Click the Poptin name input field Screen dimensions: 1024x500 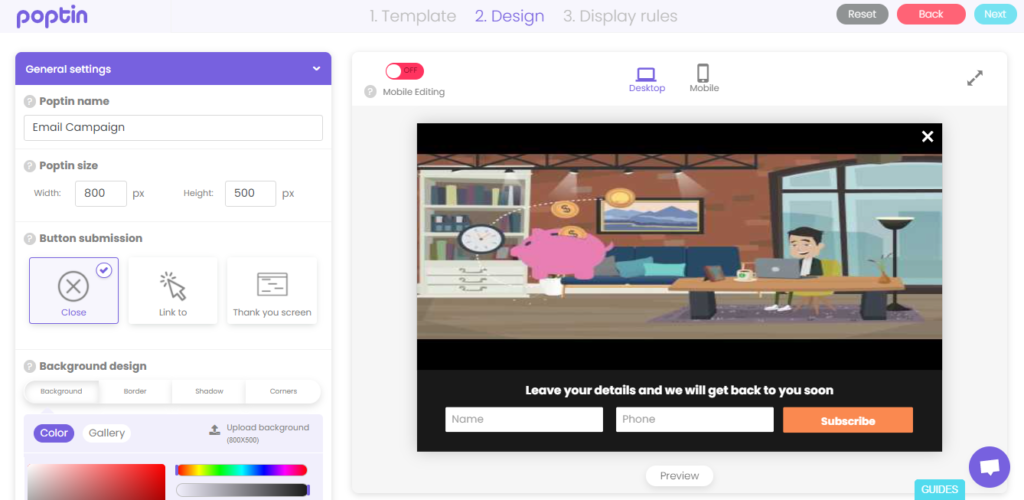pyautogui.click(x=173, y=127)
